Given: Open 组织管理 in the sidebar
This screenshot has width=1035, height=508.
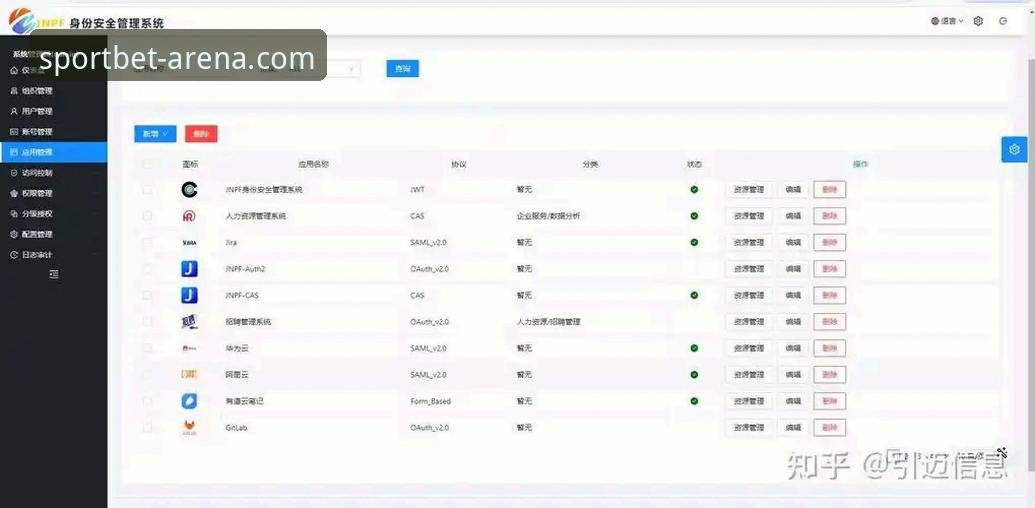Looking at the screenshot, I should click(x=53, y=90).
